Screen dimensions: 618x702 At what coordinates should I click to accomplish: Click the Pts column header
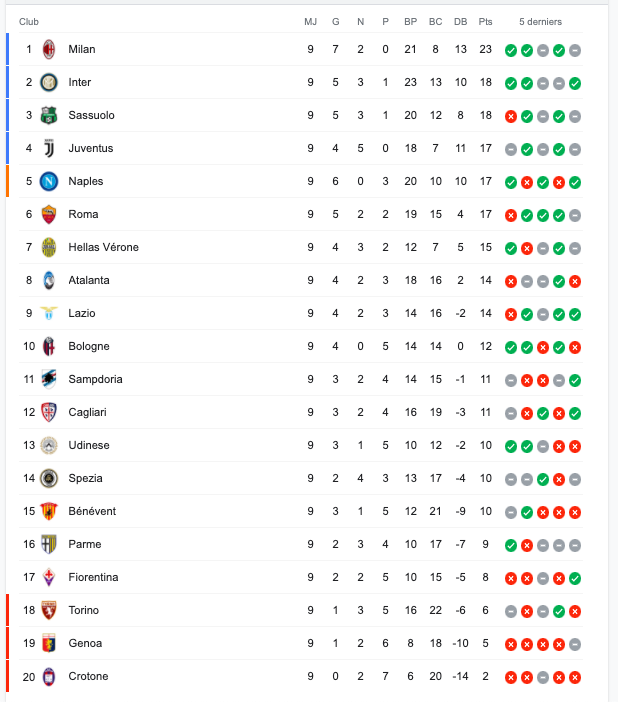point(485,21)
